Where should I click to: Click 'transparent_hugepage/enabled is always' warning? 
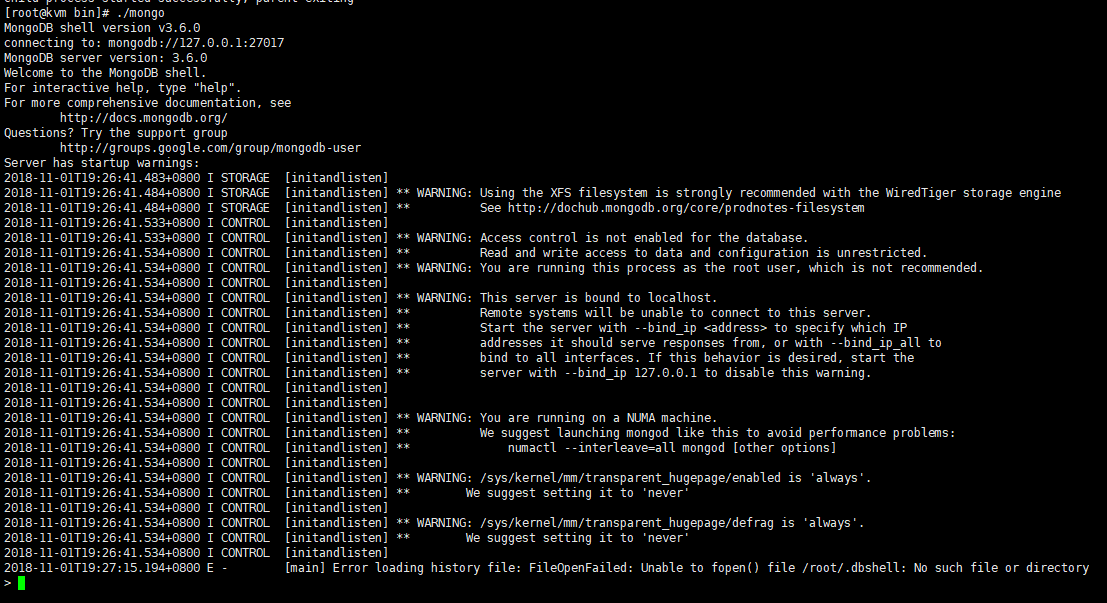click(x=676, y=478)
